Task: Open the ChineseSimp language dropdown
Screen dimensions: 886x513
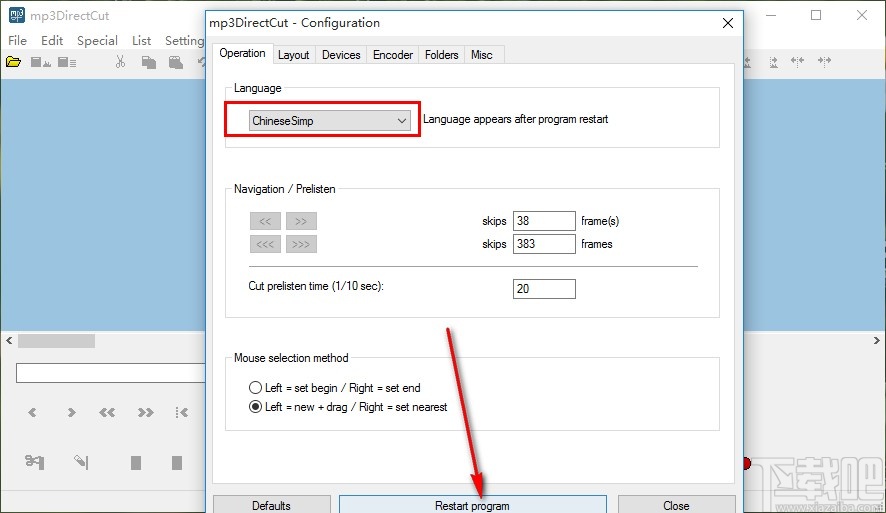Action: 329,120
